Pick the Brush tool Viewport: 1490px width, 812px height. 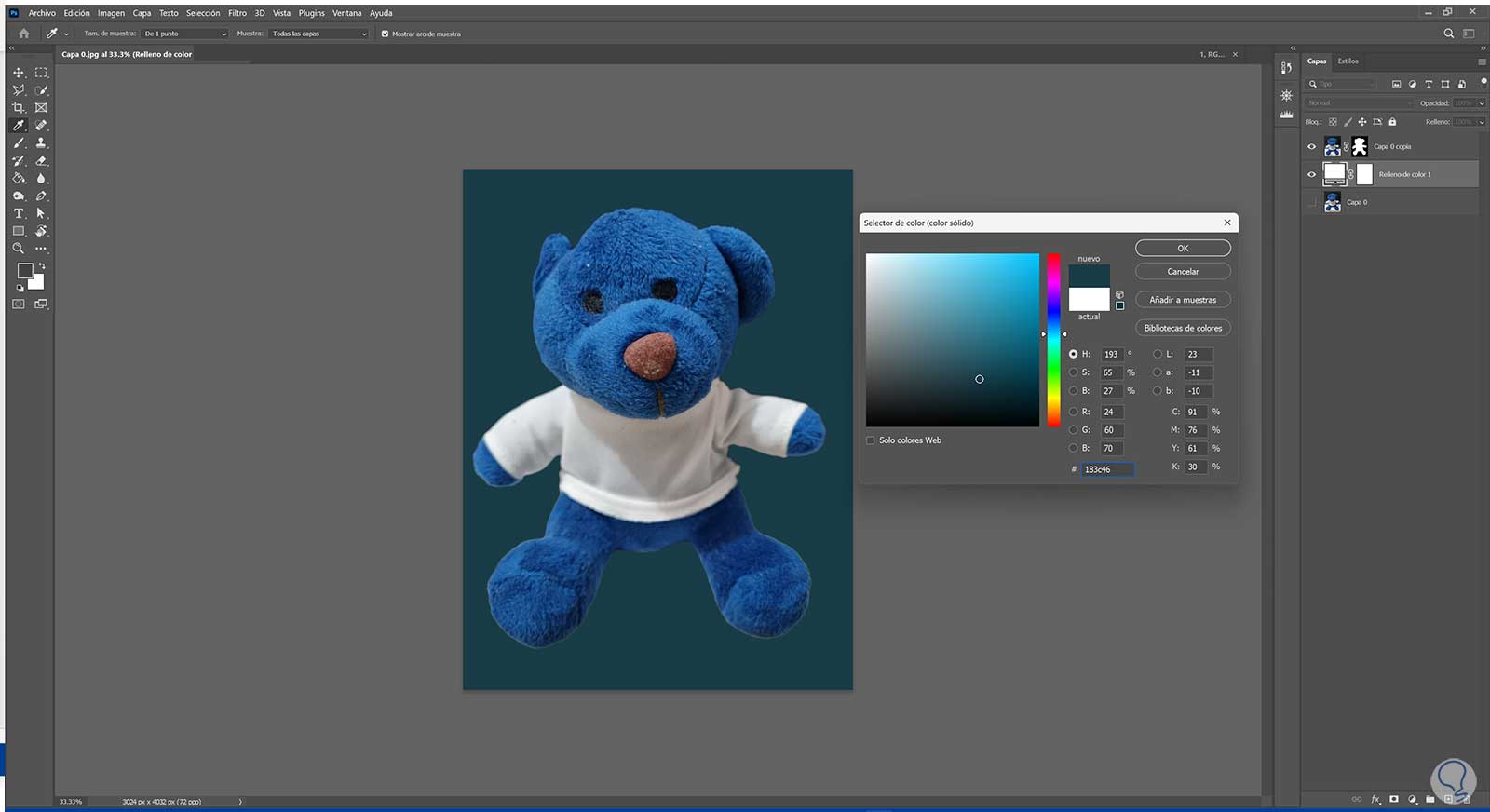click(x=18, y=143)
